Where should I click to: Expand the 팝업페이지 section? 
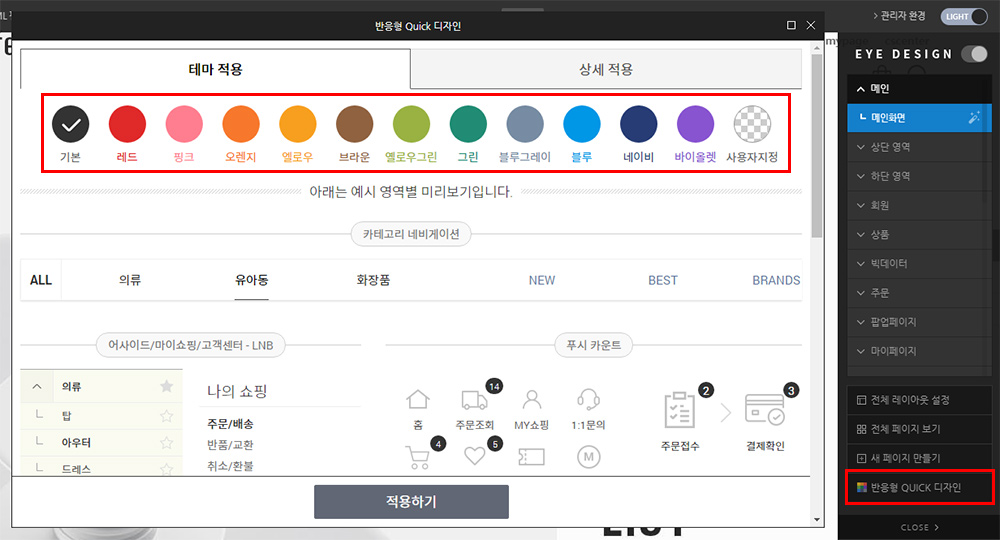click(x=919, y=322)
